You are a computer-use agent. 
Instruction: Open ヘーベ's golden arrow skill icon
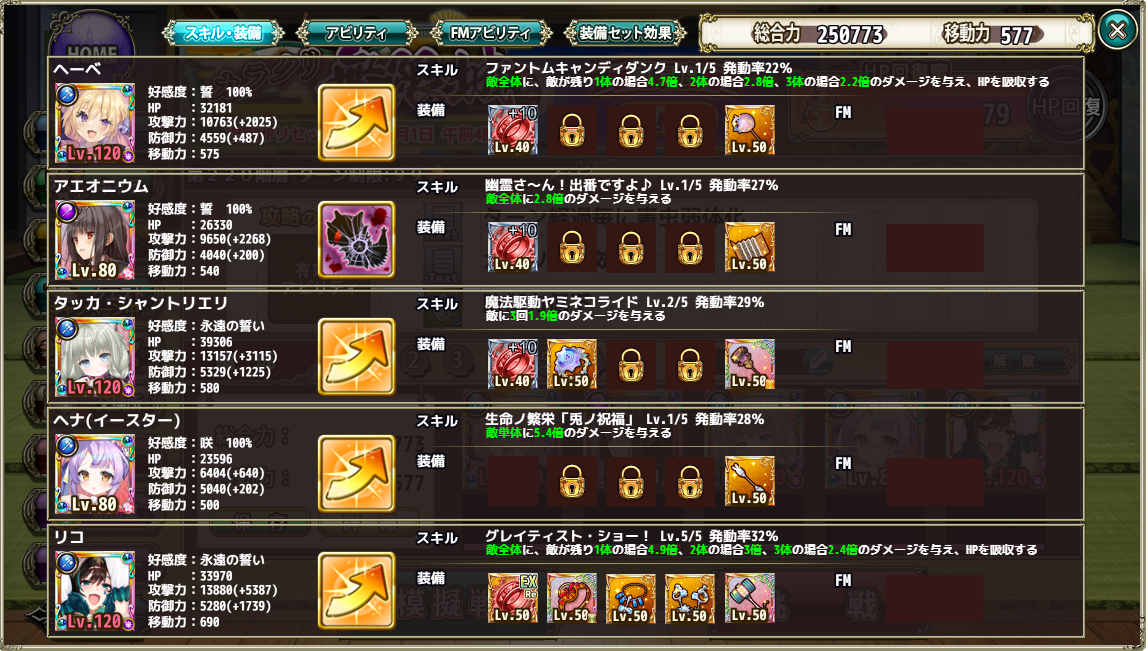357,122
